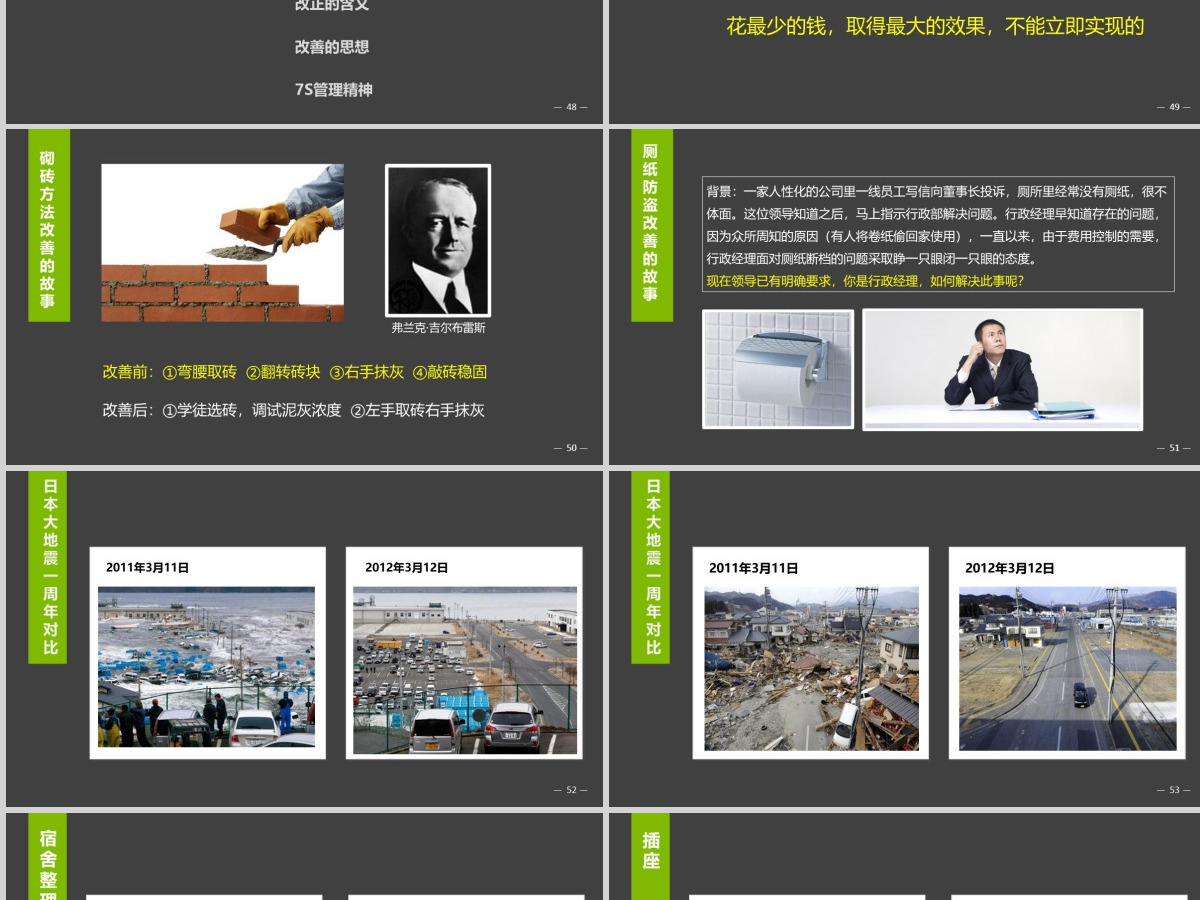Select the bricklaying photo on slide 50
The image size is (1200, 900).
222,243
